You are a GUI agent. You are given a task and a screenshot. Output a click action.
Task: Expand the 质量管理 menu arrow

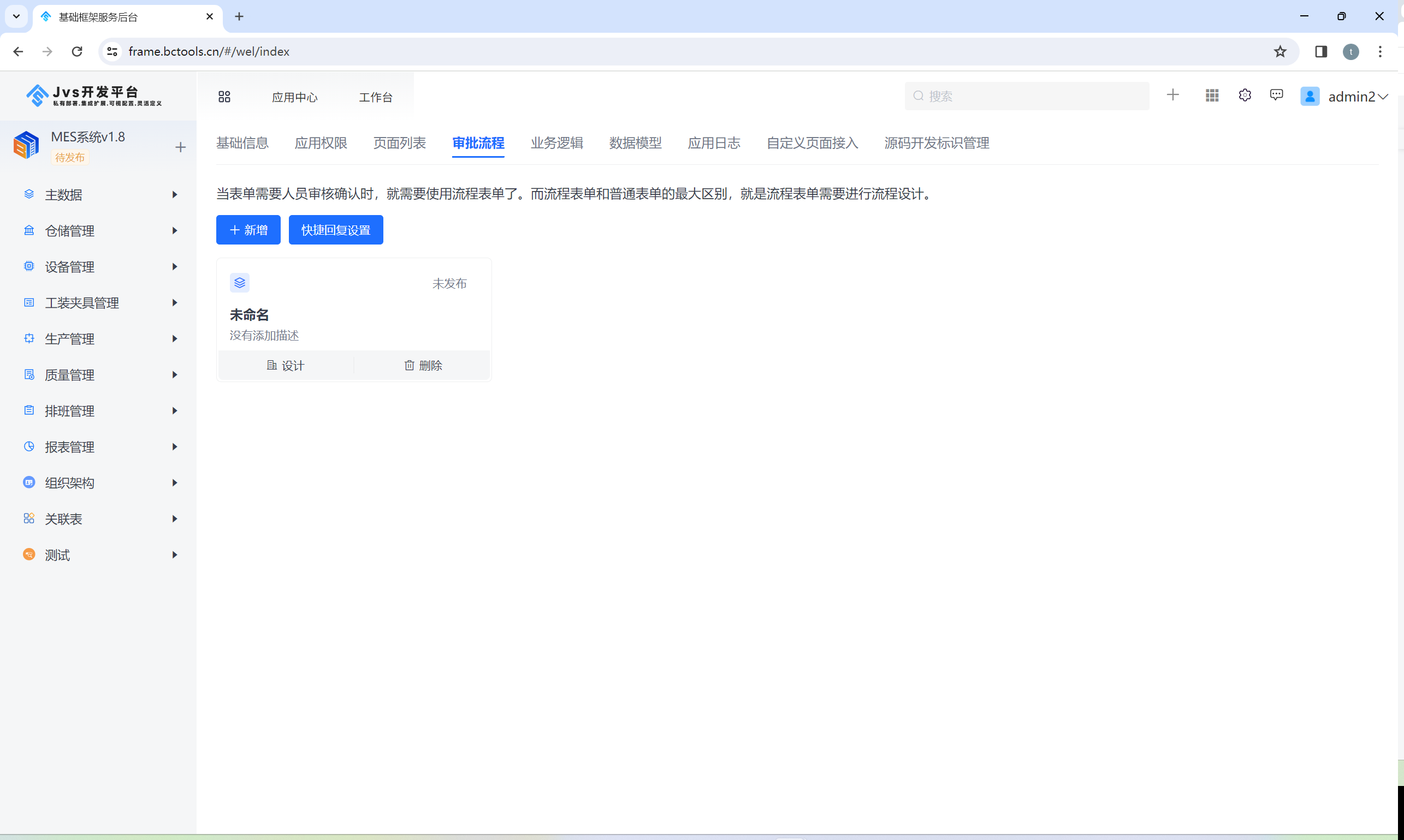(175, 375)
